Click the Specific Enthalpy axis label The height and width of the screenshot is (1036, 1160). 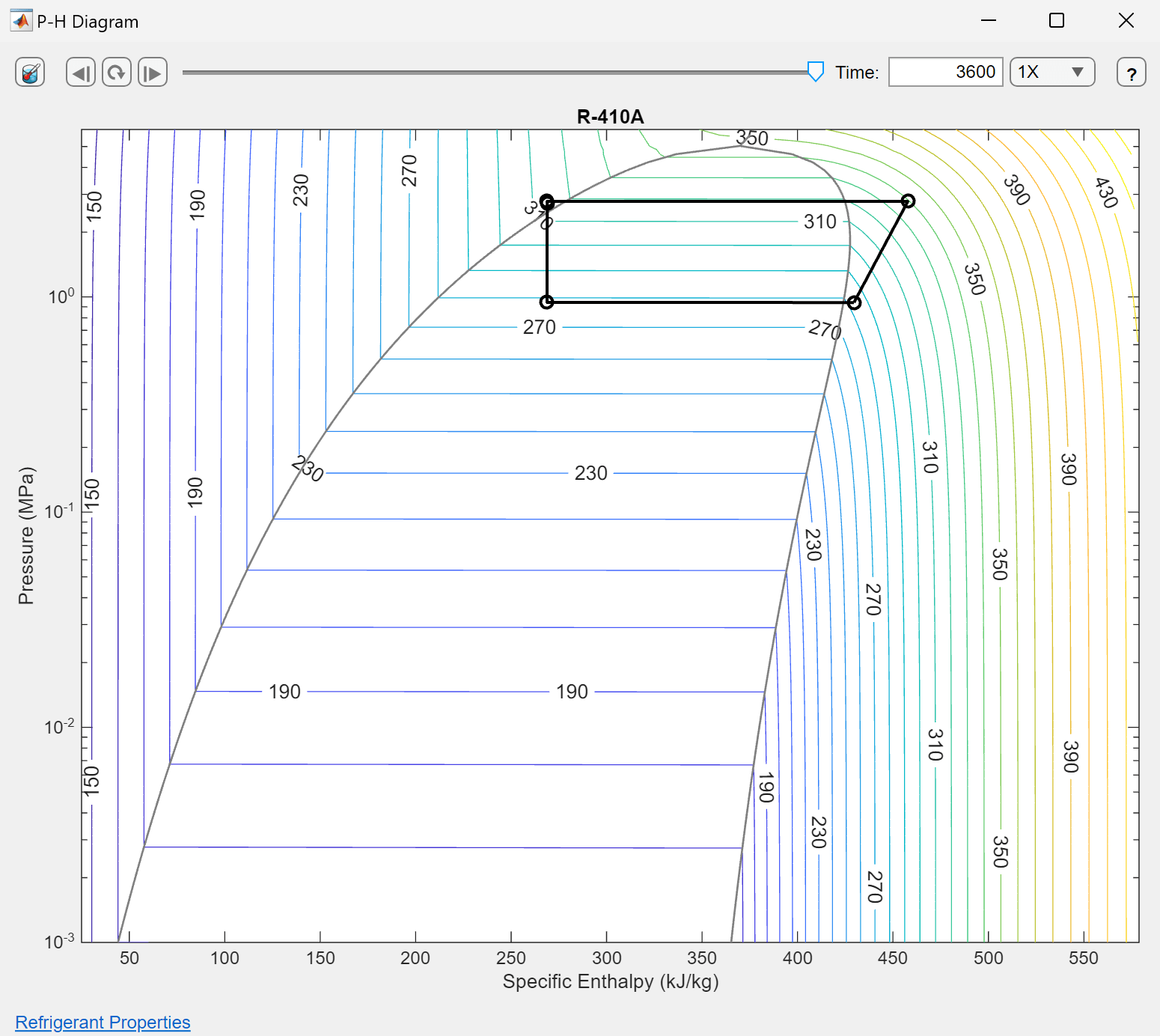click(x=610, y=981)
